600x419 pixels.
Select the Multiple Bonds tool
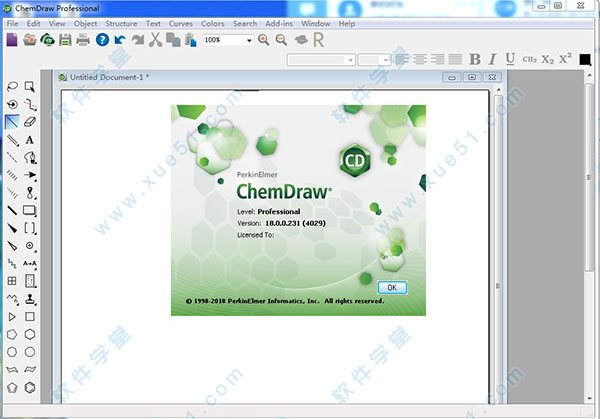tap(12, 140)
